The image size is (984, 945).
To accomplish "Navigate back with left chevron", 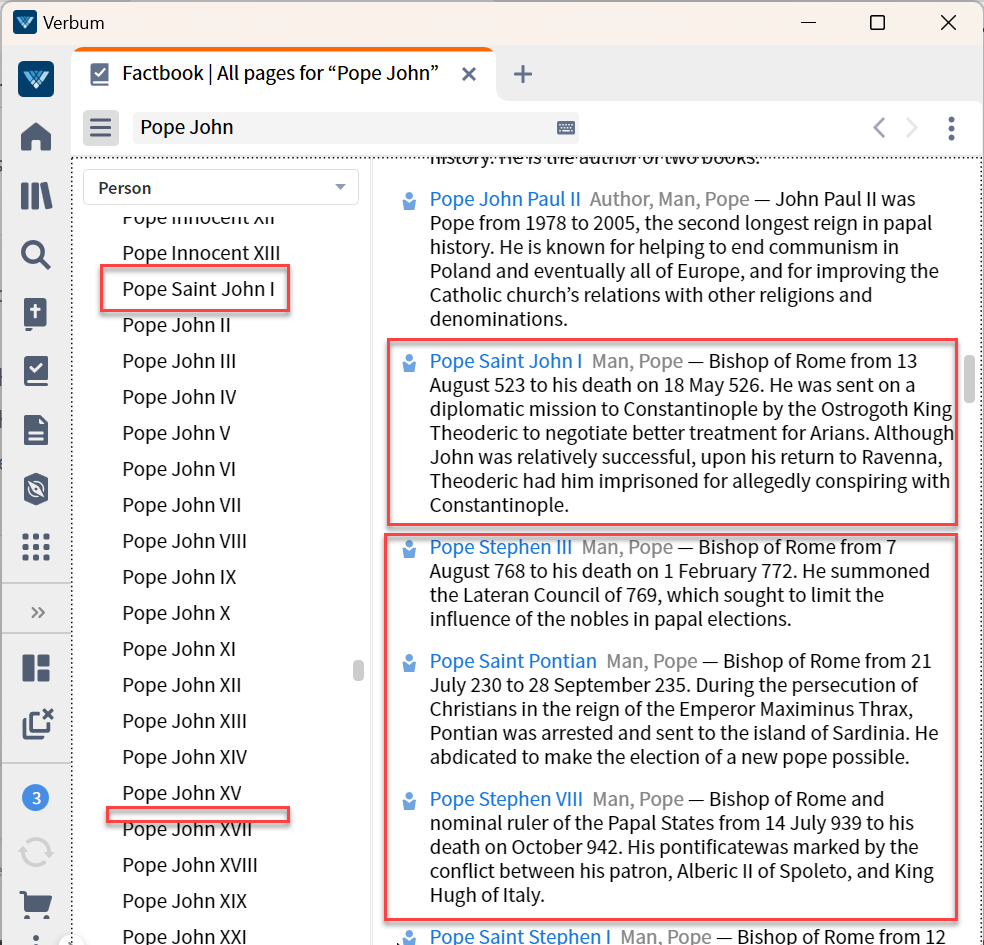I will point(879,128).
